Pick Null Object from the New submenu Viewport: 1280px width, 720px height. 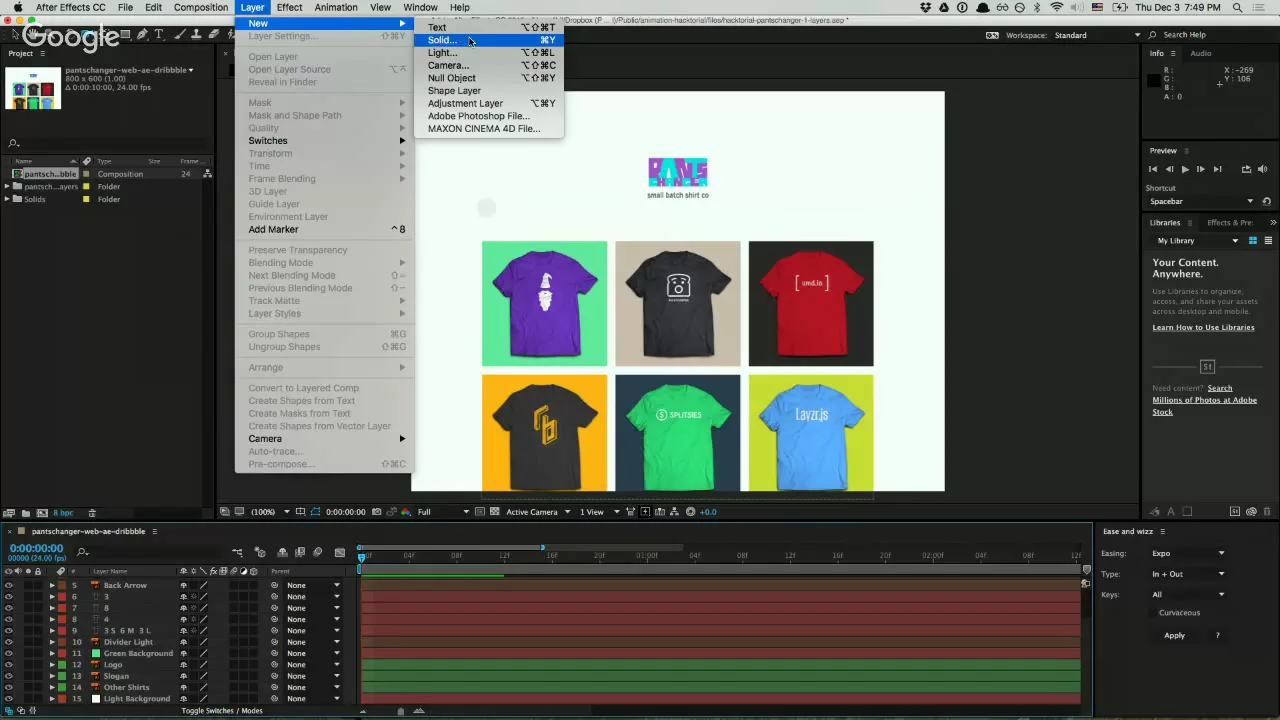pos(488,78)
